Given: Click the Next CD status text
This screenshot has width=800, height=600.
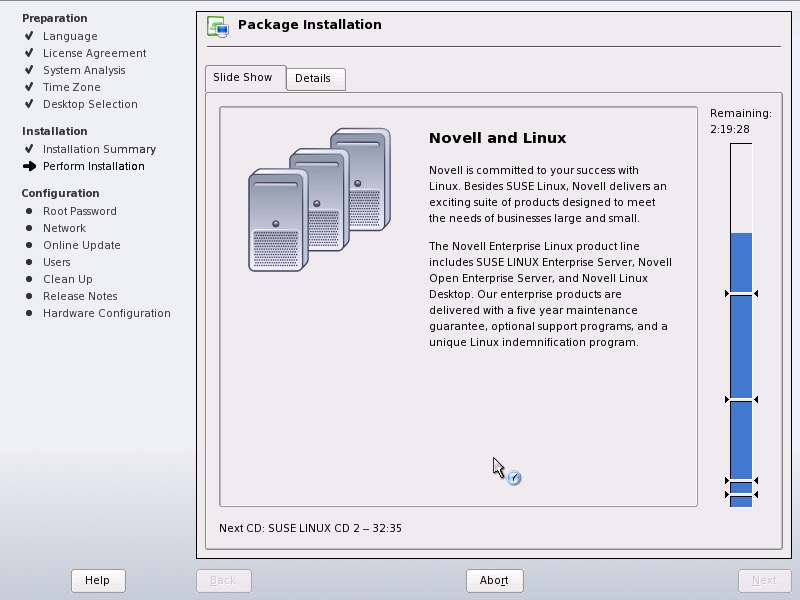Looking at the screenshot, I should 310,528.
